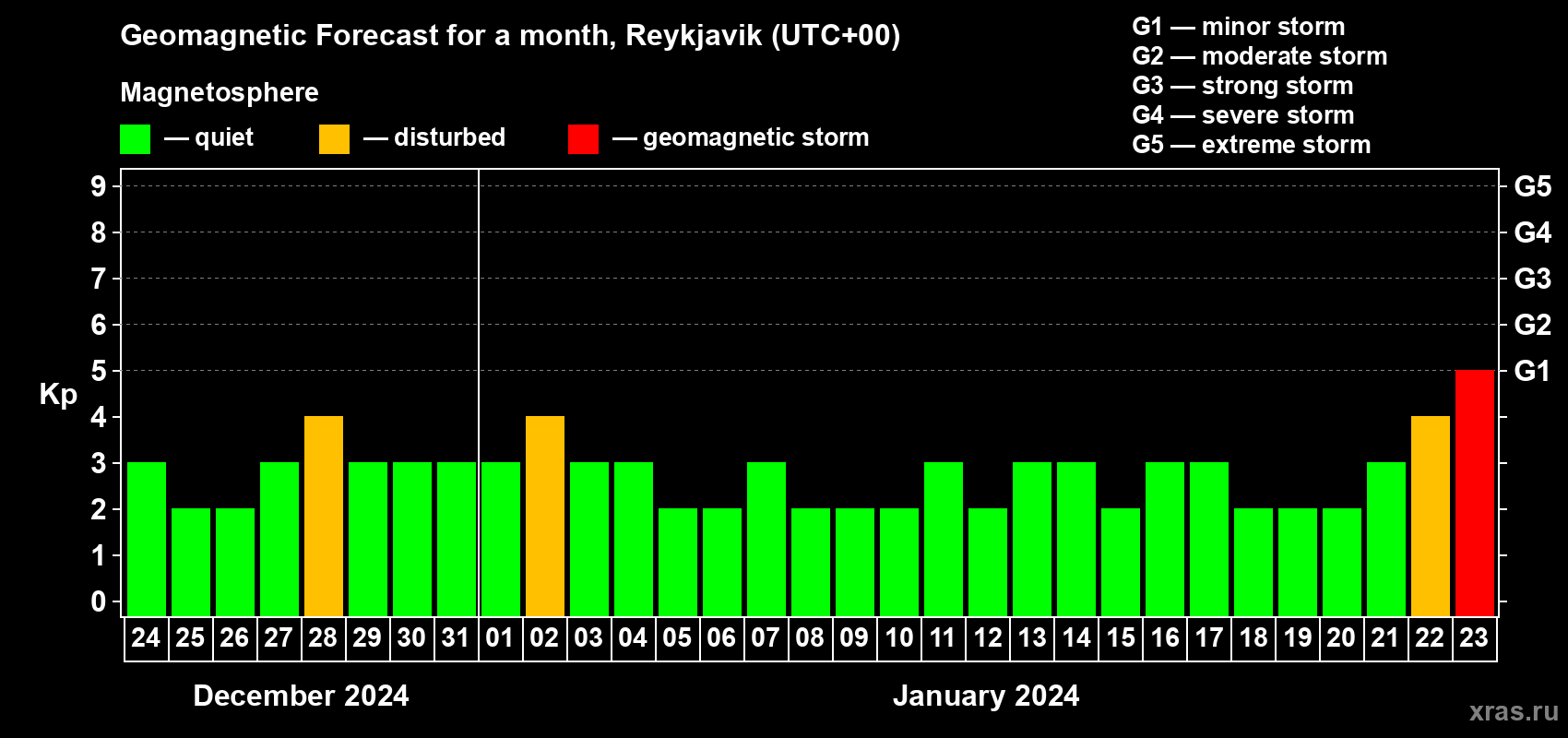This screenshot has height=738, width=1568.
Task: Click the 'G3 — strong storm' legend text
Action: pyautogui.click(x=1242, y=86)
